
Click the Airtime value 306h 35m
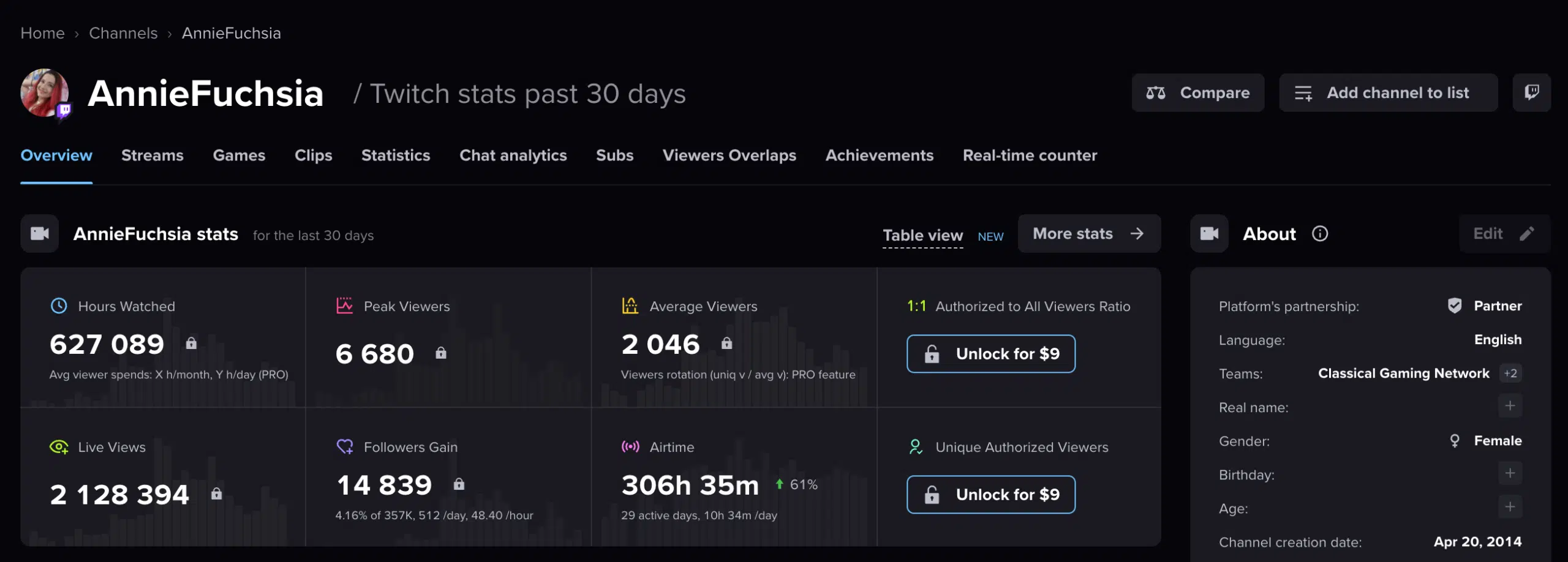point(690,485)
